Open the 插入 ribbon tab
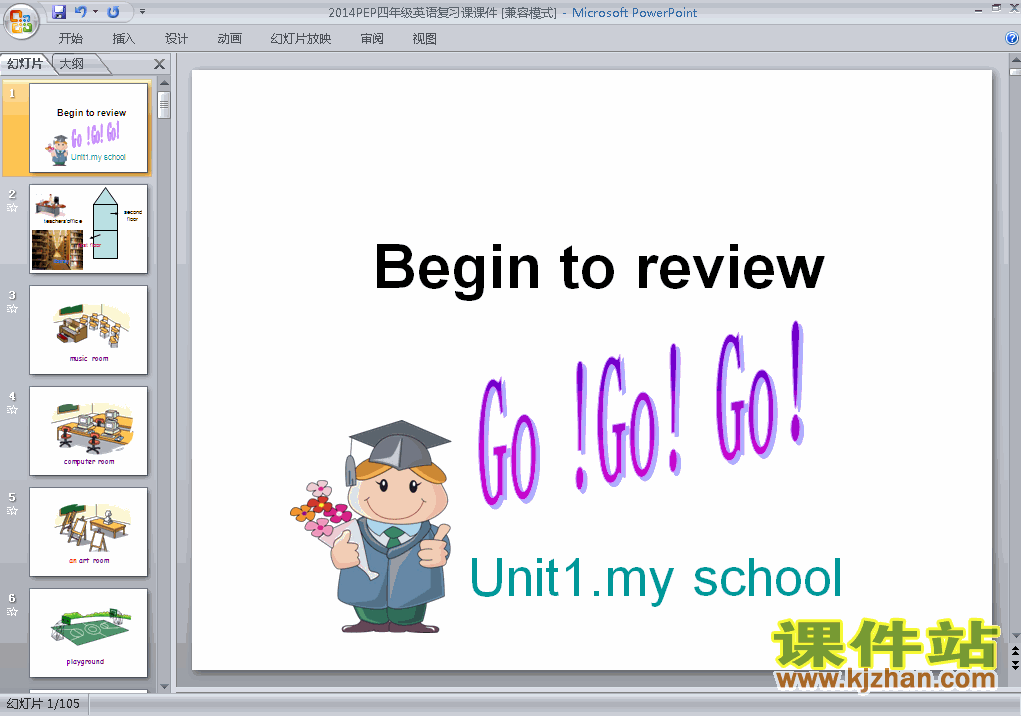Viewport: 1021px width, 716px height. (124, 38)
